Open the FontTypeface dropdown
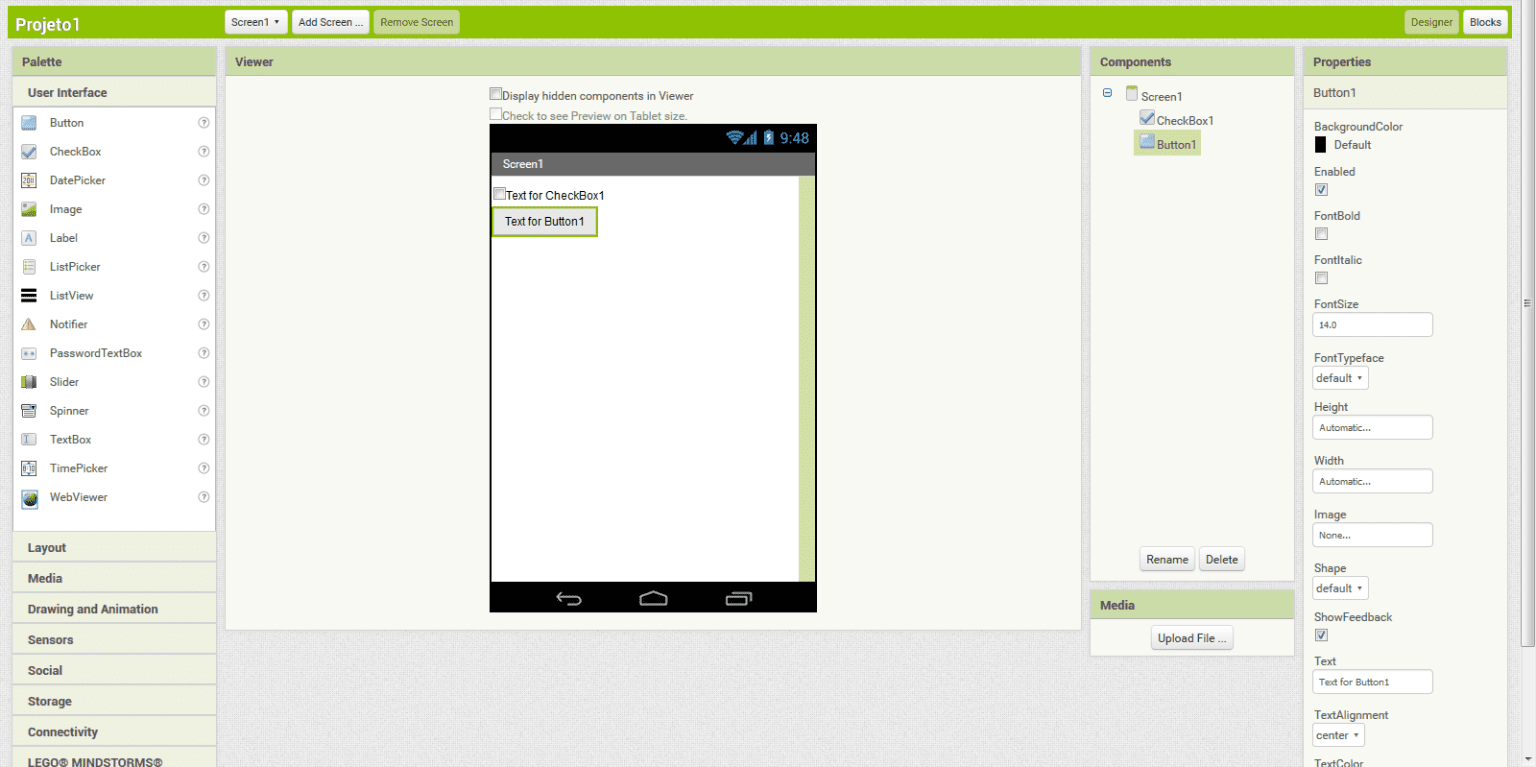Viewport: 1536px width, 767px height. point(1340,377)
